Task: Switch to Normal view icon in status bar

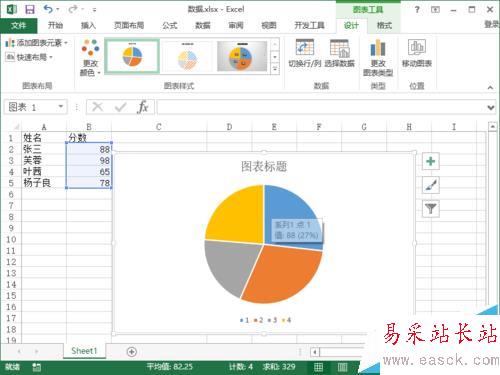Action: point(318,367)
